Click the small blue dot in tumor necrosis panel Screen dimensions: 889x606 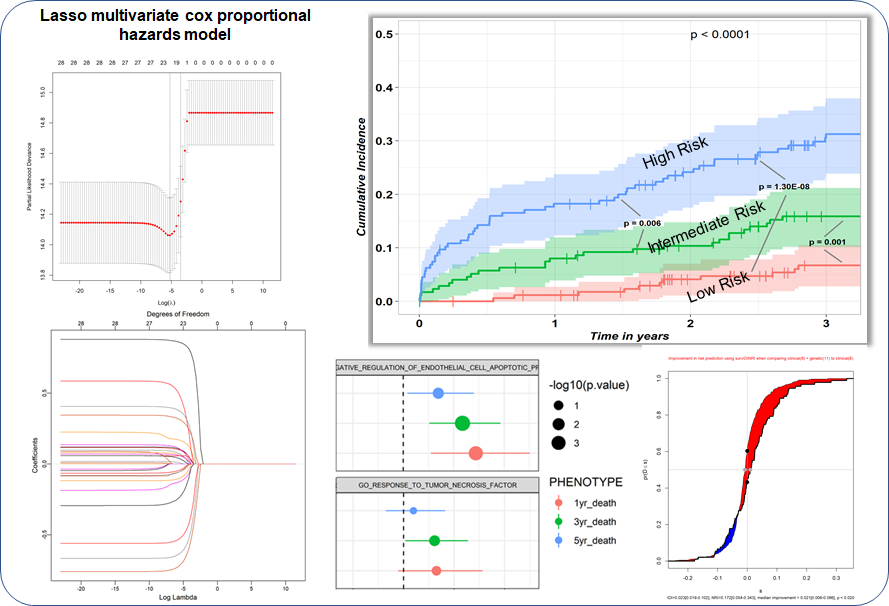pyautogui.click(x=413, y=511)
